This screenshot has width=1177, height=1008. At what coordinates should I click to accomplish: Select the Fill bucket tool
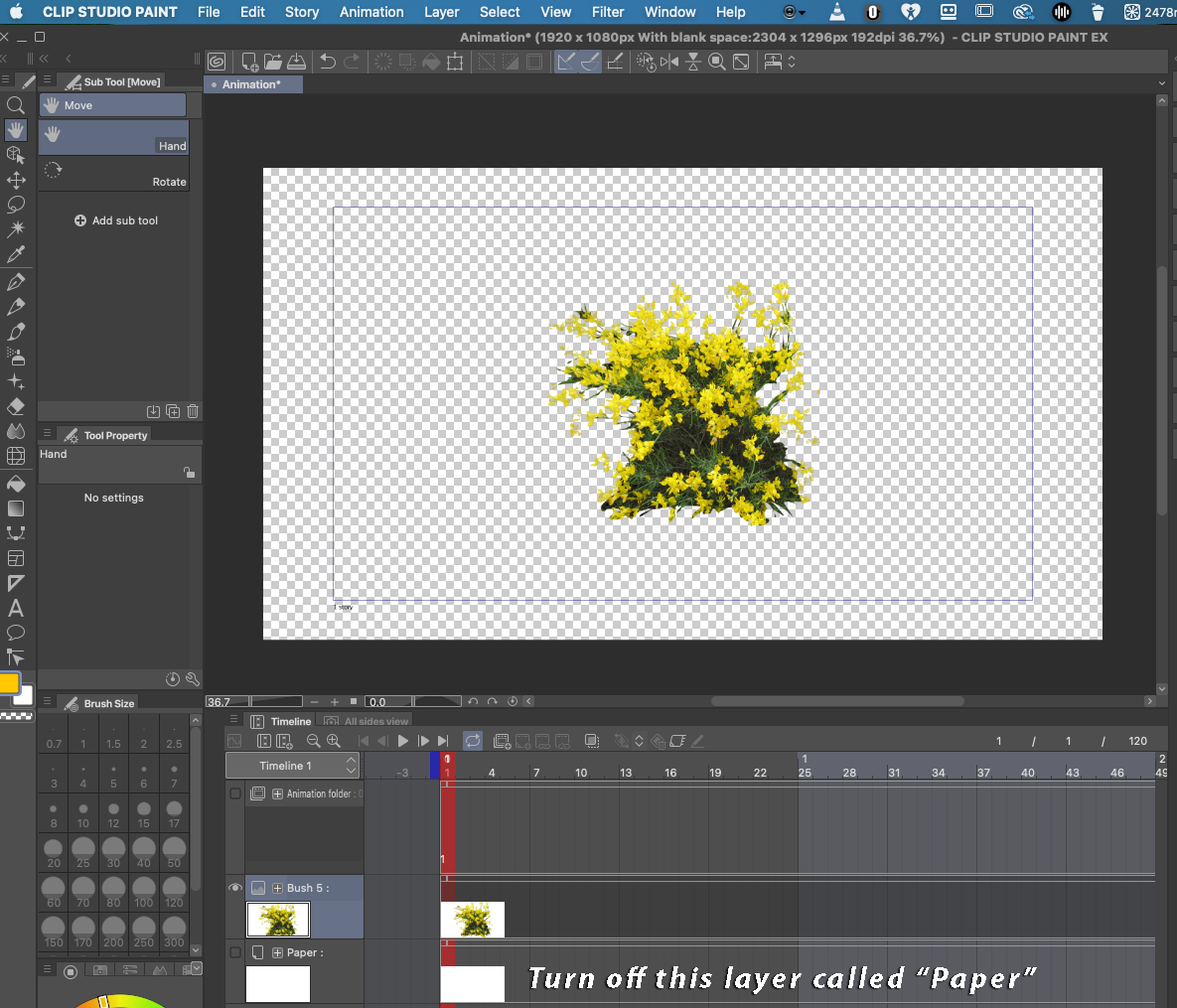(x=15, y=484)
